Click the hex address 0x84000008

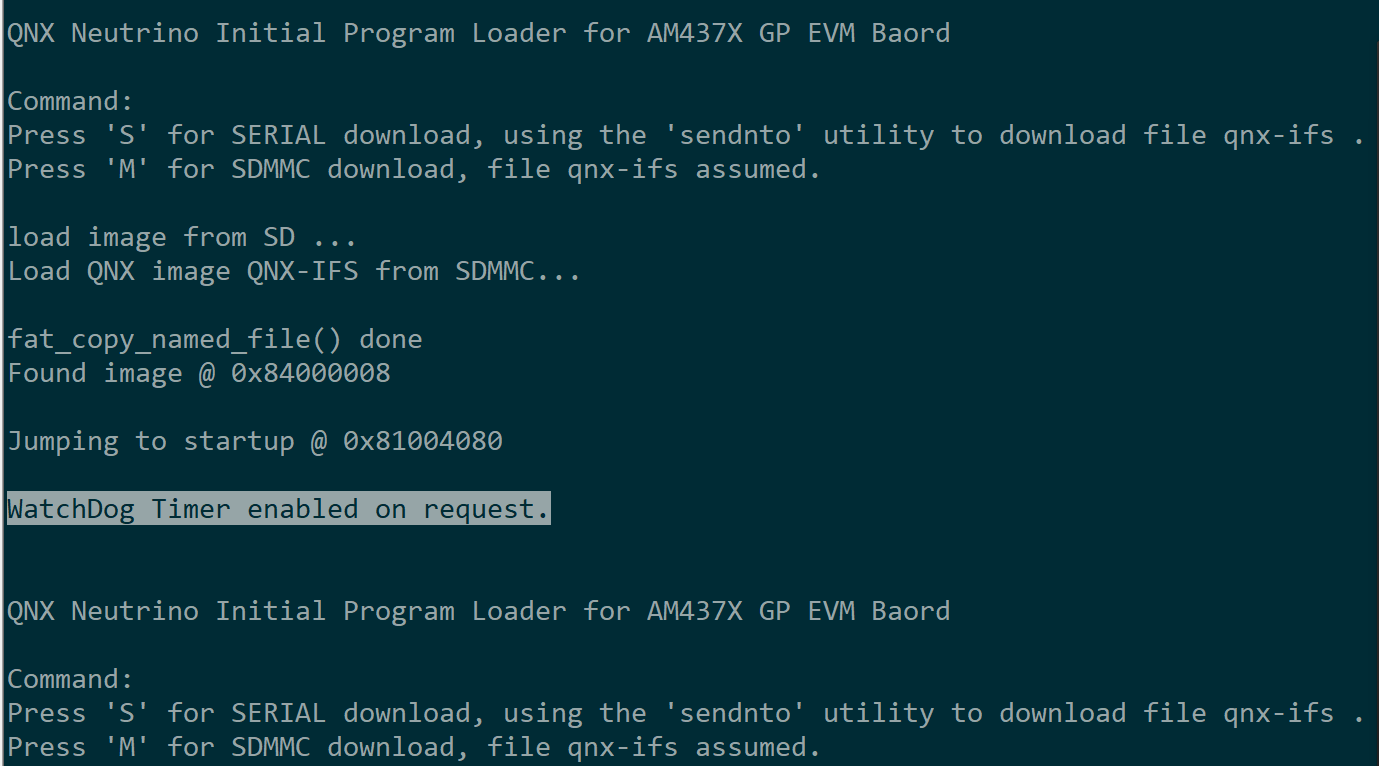click(x=310, y=374)
